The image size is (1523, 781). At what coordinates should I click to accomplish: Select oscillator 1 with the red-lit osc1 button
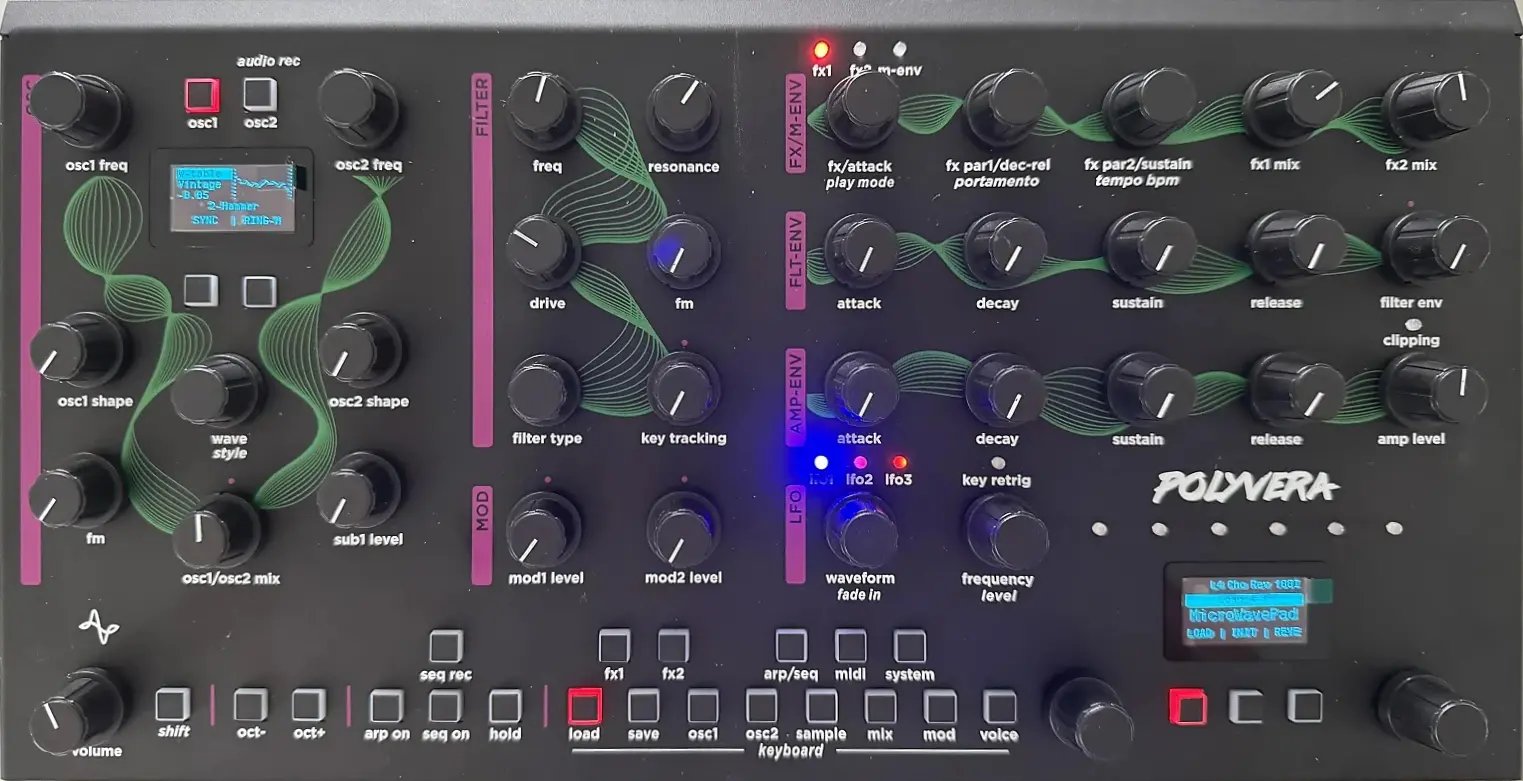(x=201, y=95)
